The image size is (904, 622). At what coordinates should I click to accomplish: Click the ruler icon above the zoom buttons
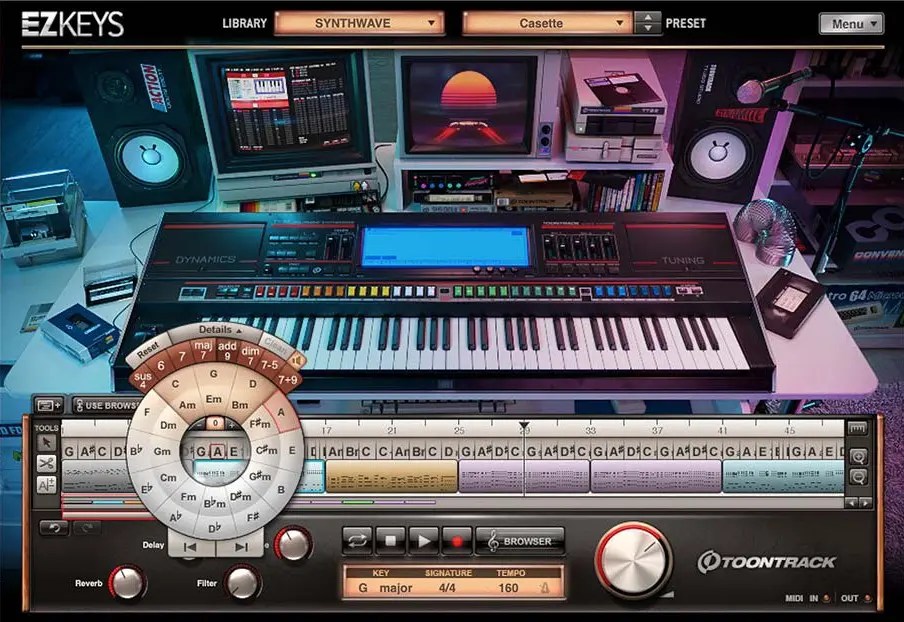coord(858,428)
